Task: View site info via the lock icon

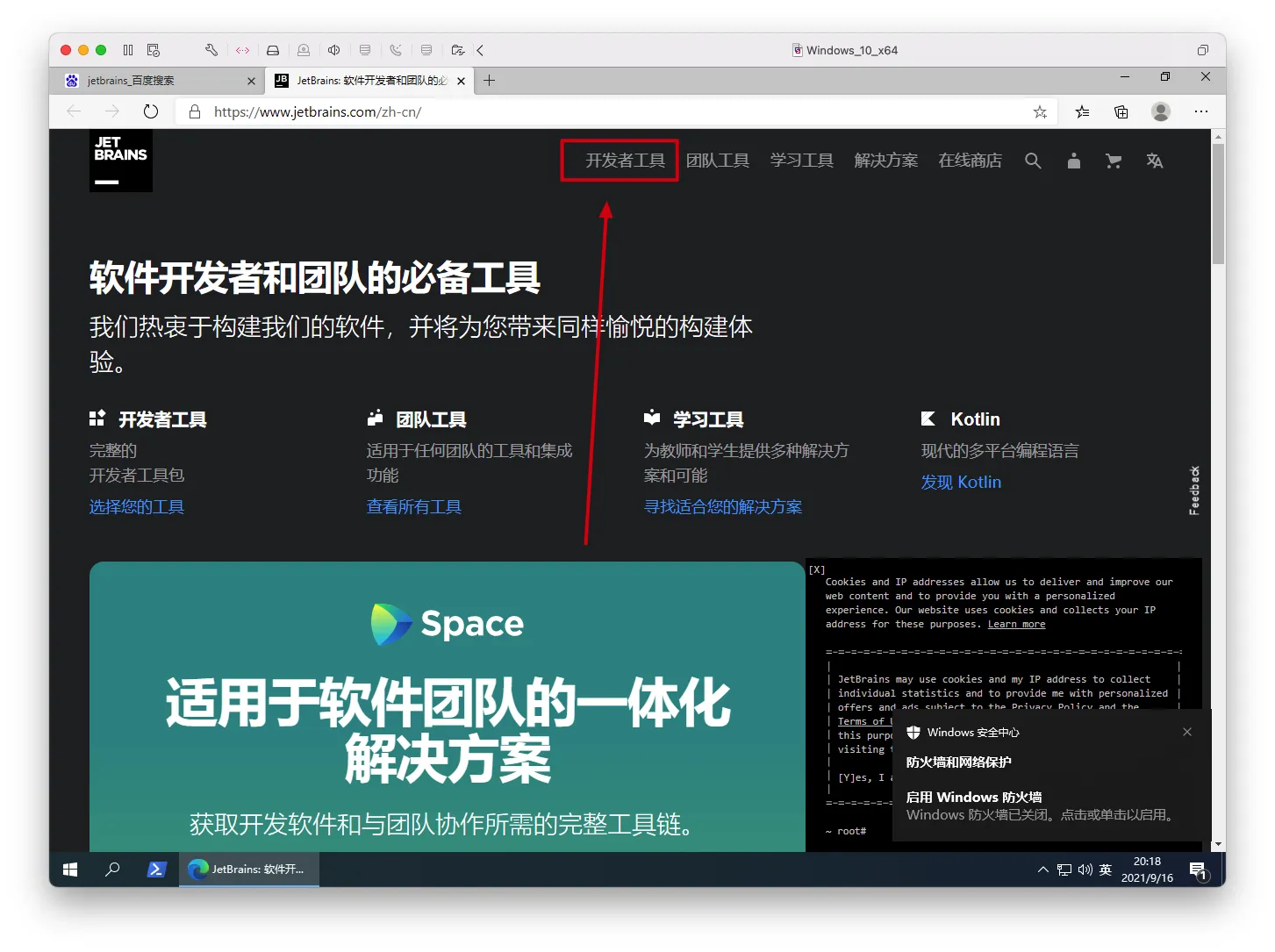Action: [195, 111]
